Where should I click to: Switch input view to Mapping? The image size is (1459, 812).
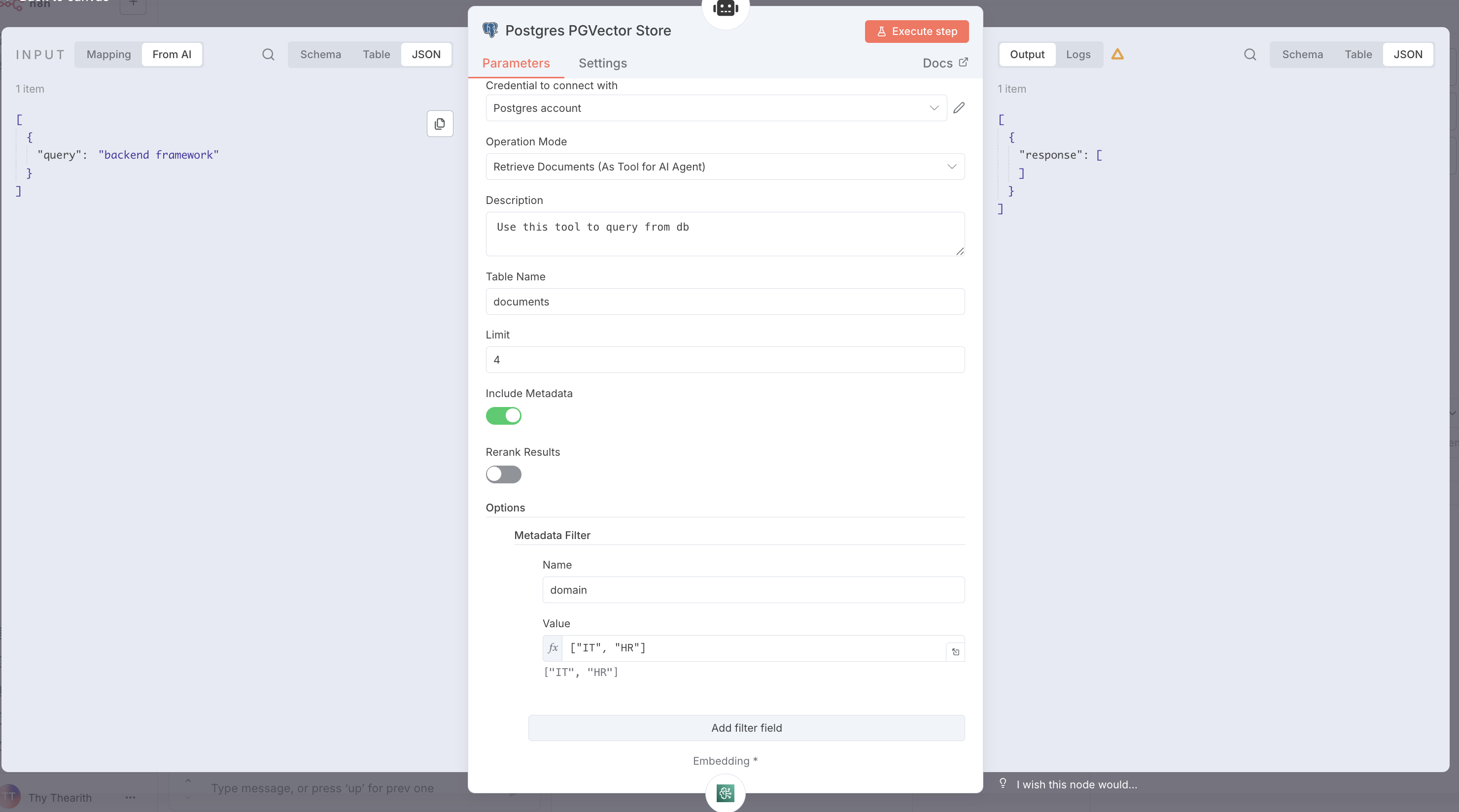click(x=108, y=54)
